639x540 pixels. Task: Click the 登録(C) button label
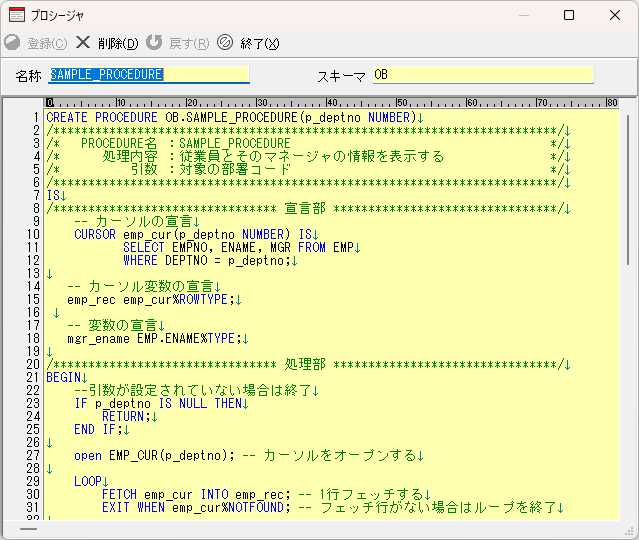pyautogui.click(x=47, y=43)
